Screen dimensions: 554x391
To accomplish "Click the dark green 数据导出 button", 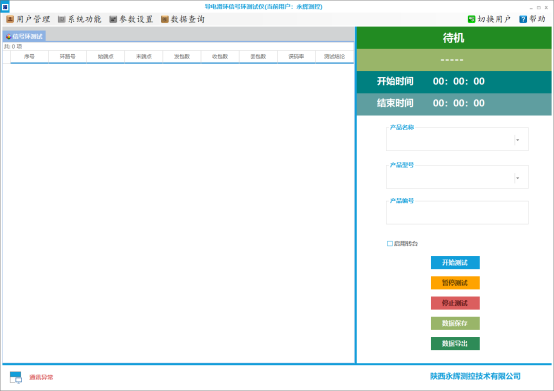I will 455,343.
